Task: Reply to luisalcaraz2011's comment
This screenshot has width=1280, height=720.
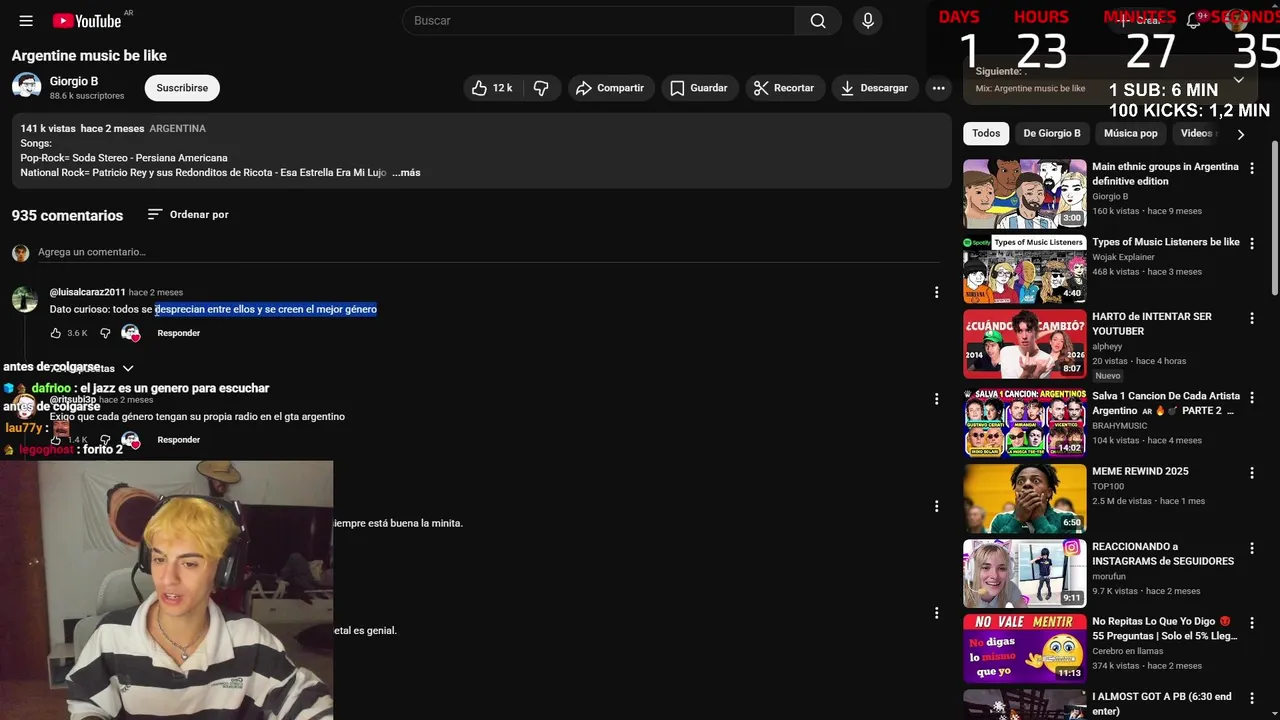Action: [x=179, y=333]
